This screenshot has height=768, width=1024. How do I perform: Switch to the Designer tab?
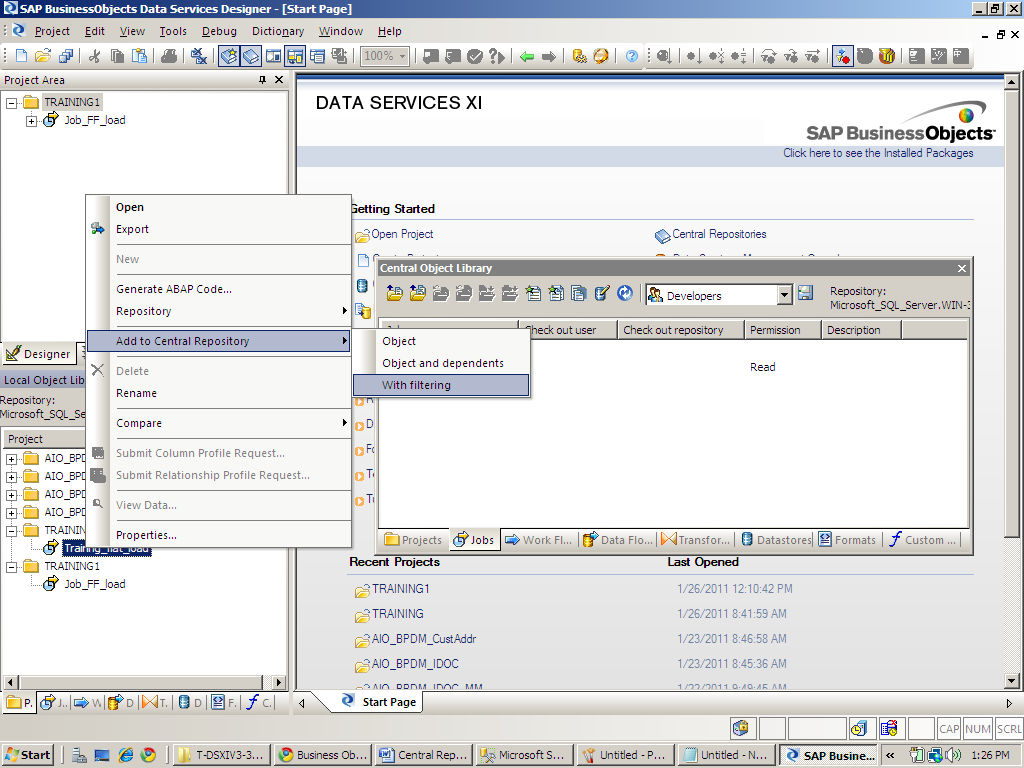39,354
